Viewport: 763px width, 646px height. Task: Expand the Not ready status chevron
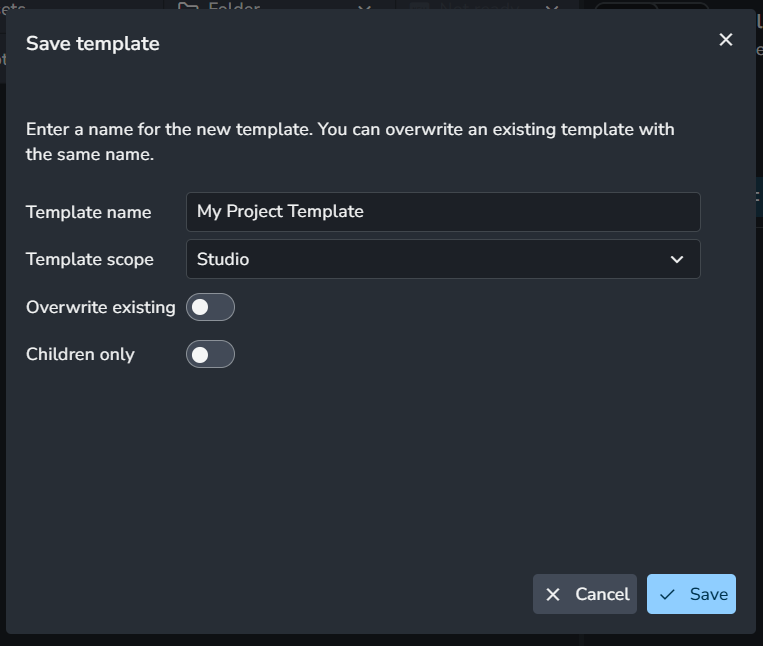552,7
